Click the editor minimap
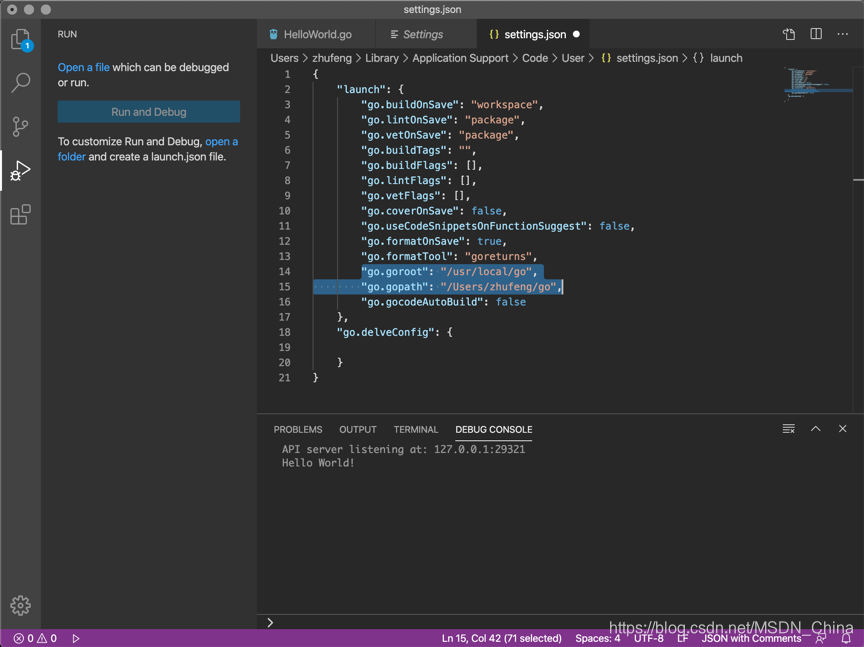Viewport: 864px width, 647px height. pos(818,84)
